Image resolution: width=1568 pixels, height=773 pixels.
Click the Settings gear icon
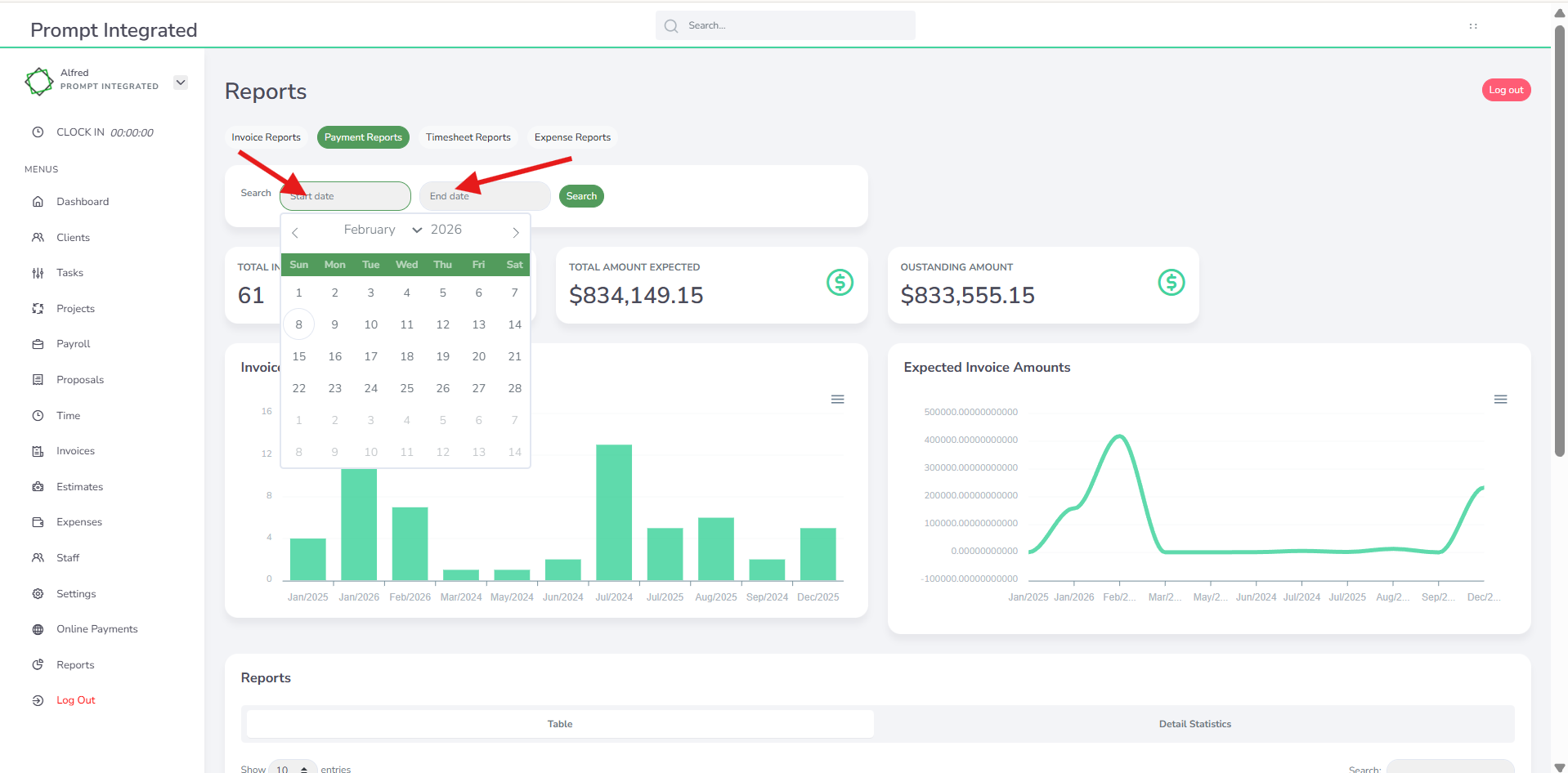38,594
